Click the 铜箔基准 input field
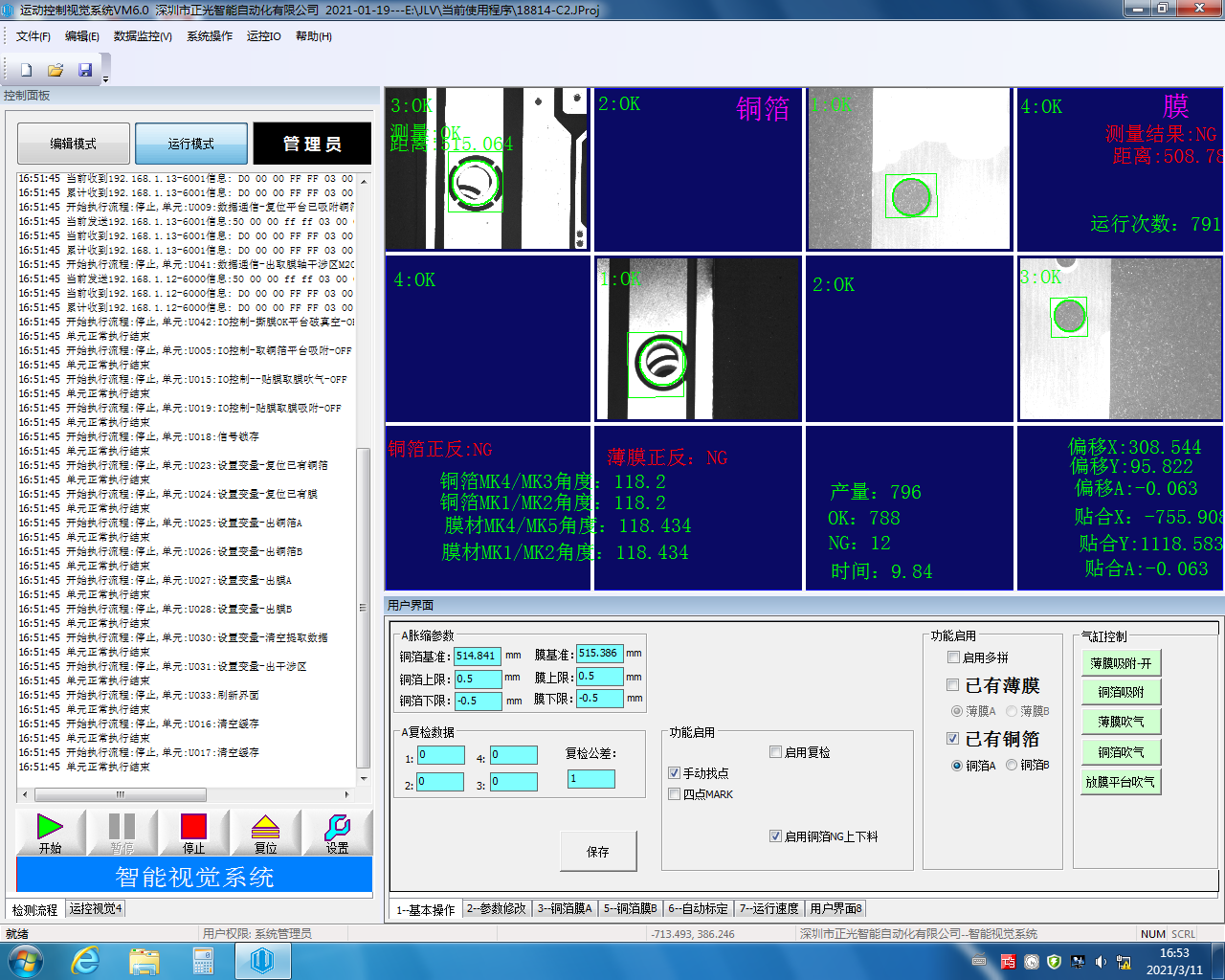The height and width of the screenshot is (980, 1225). 478,656
